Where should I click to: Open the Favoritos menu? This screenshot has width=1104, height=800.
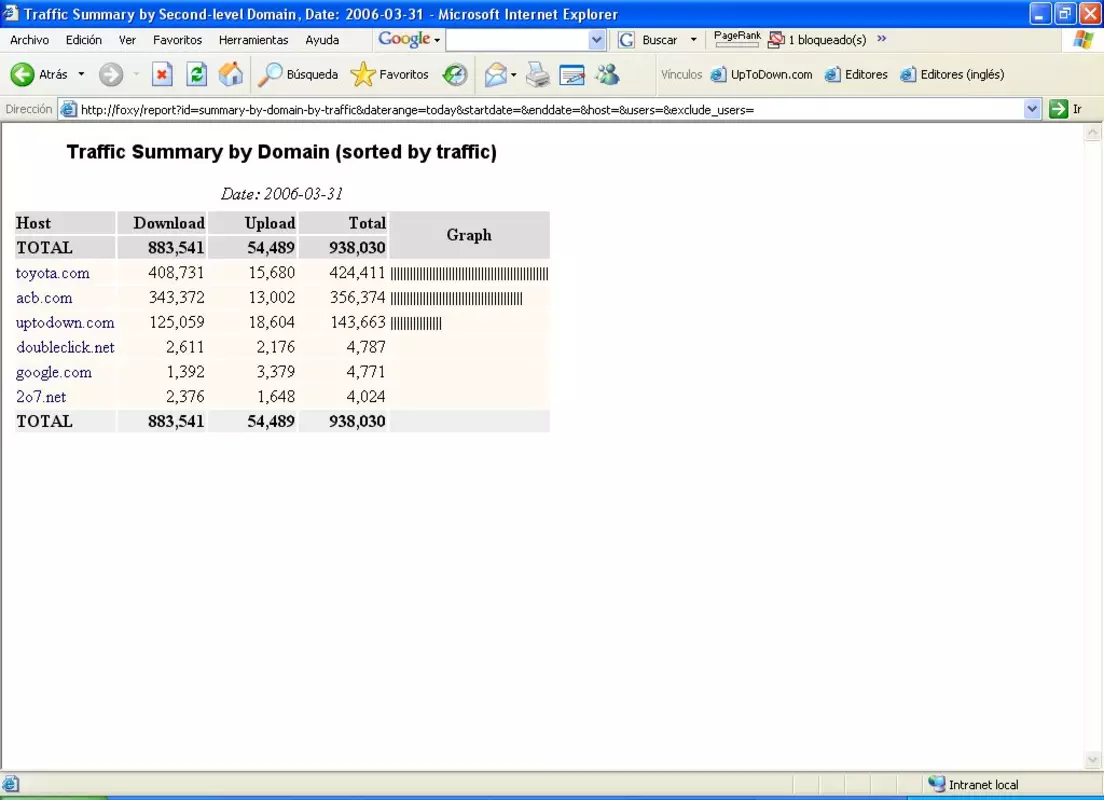[x=177, y=40]
